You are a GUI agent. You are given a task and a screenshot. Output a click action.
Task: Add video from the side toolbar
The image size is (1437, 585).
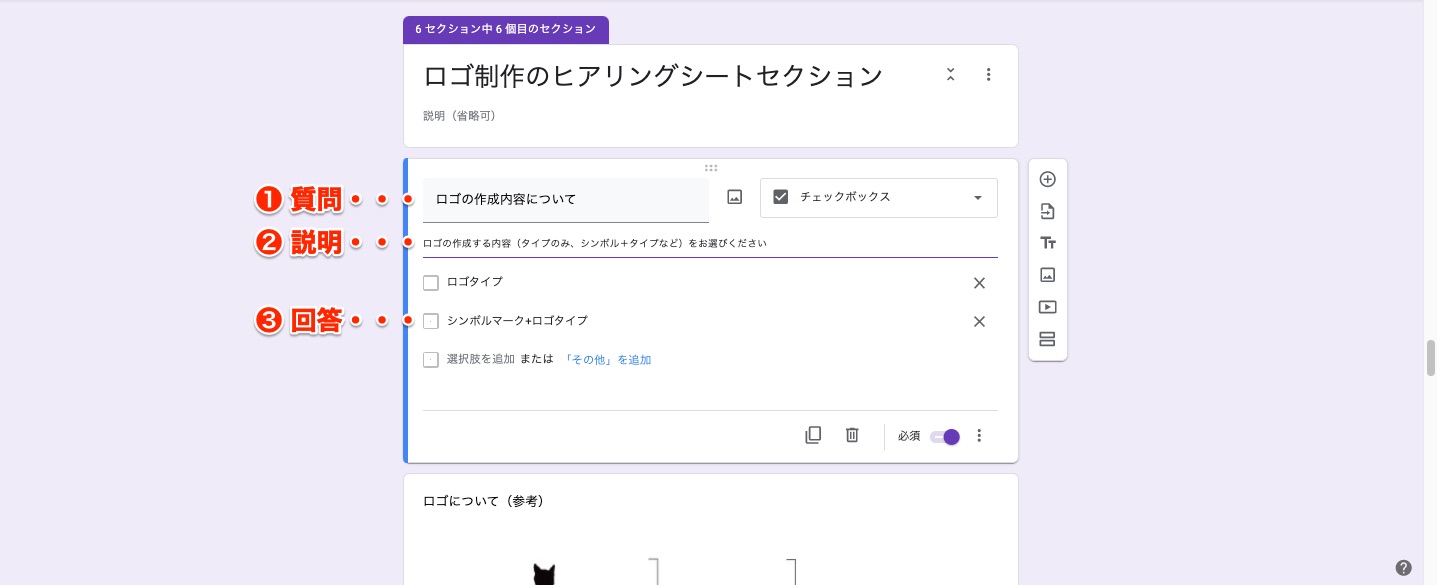(1047, 307)
